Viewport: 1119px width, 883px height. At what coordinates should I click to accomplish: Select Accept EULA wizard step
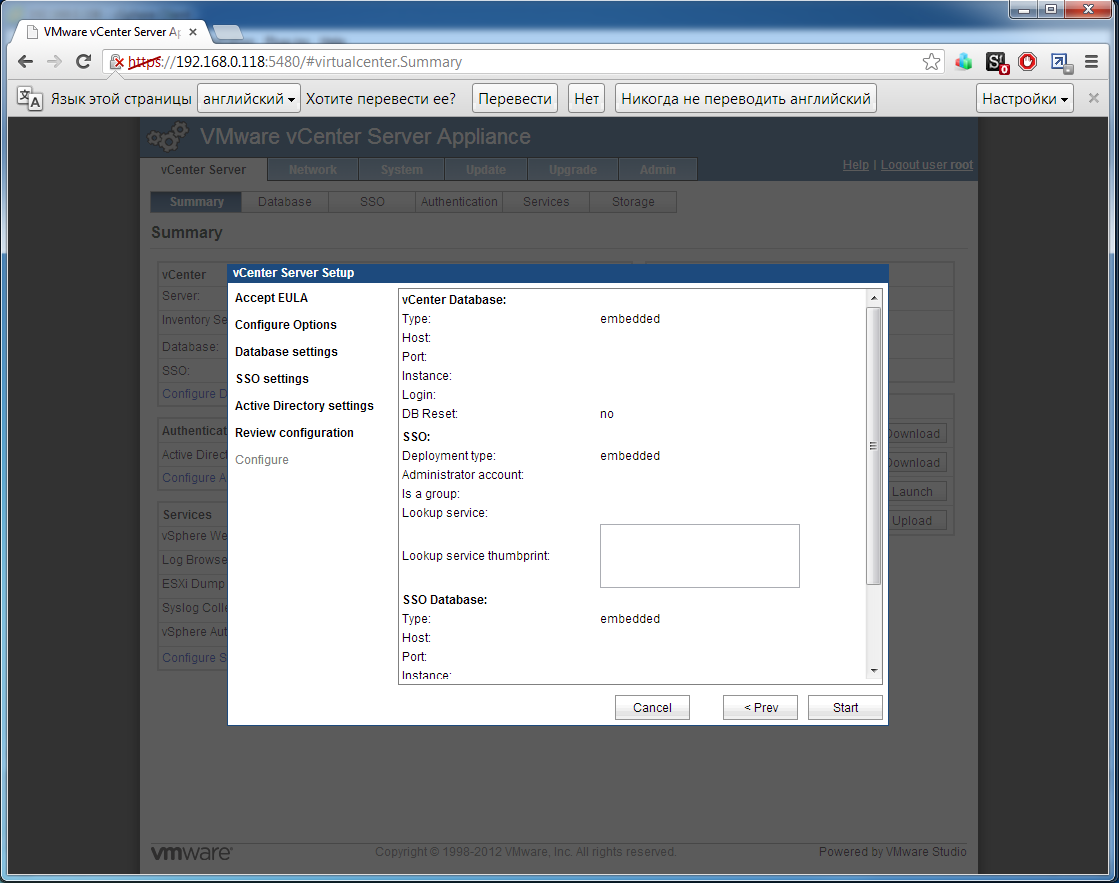pyautogui.click(x=271, y=298)
